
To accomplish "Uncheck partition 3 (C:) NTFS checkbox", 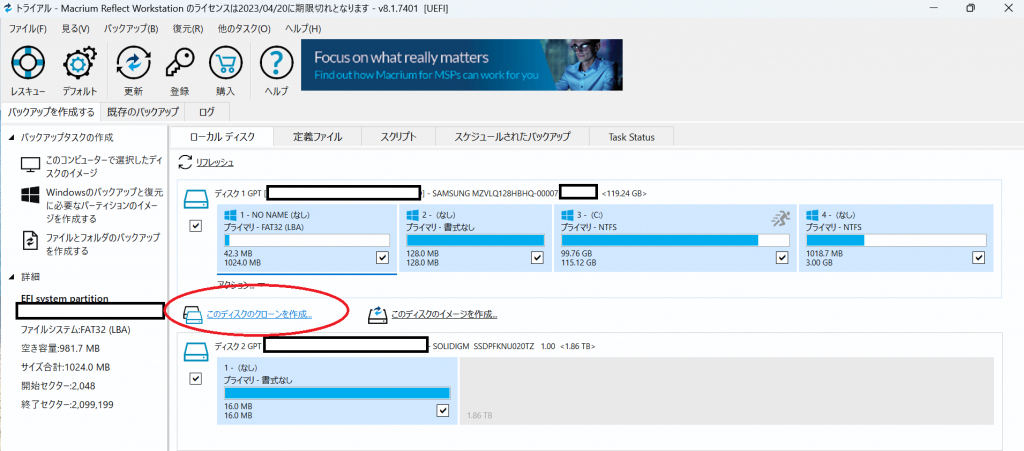I will click(782, 258).
